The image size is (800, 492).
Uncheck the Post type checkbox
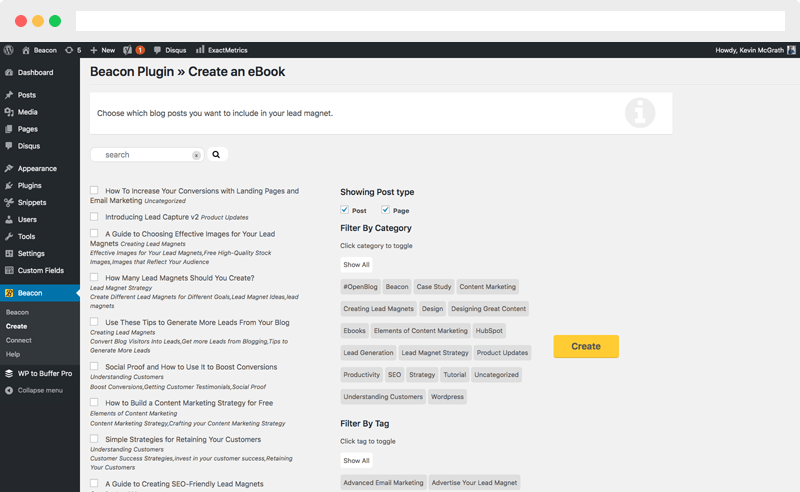click(345, 210)
